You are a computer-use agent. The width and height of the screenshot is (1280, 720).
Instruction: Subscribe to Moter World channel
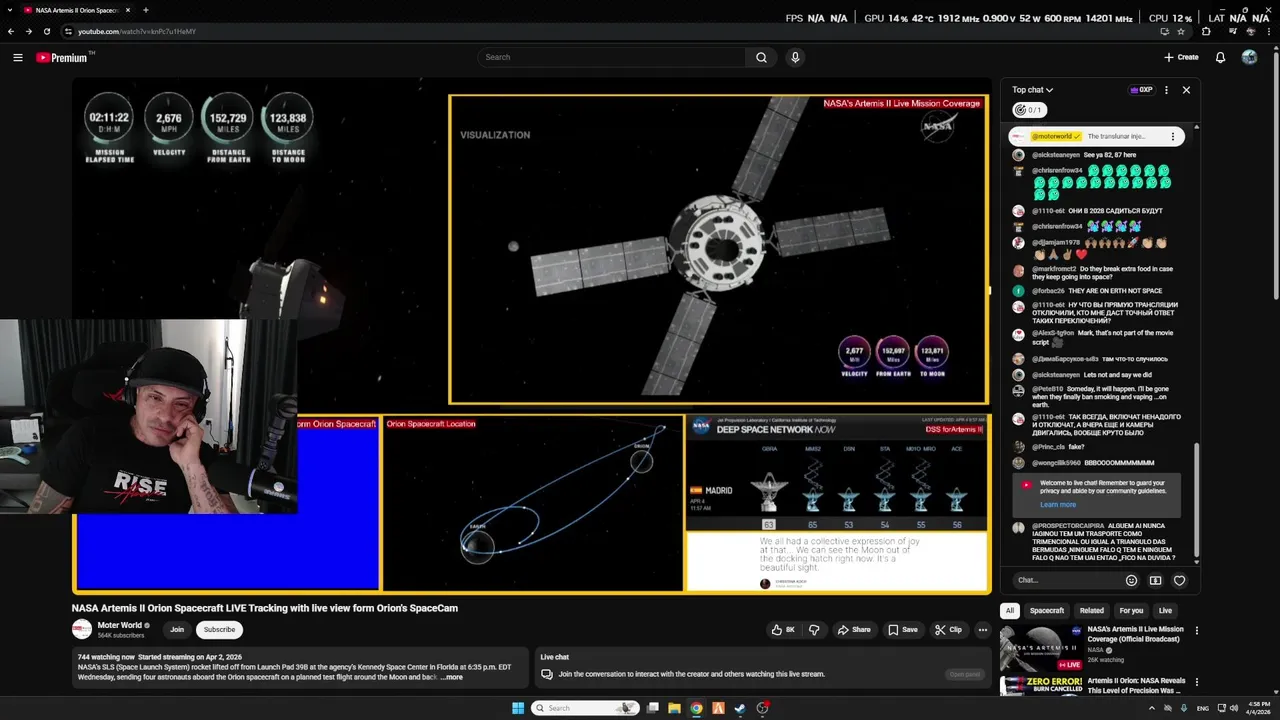pyautogui.click(x=219, y=630)
